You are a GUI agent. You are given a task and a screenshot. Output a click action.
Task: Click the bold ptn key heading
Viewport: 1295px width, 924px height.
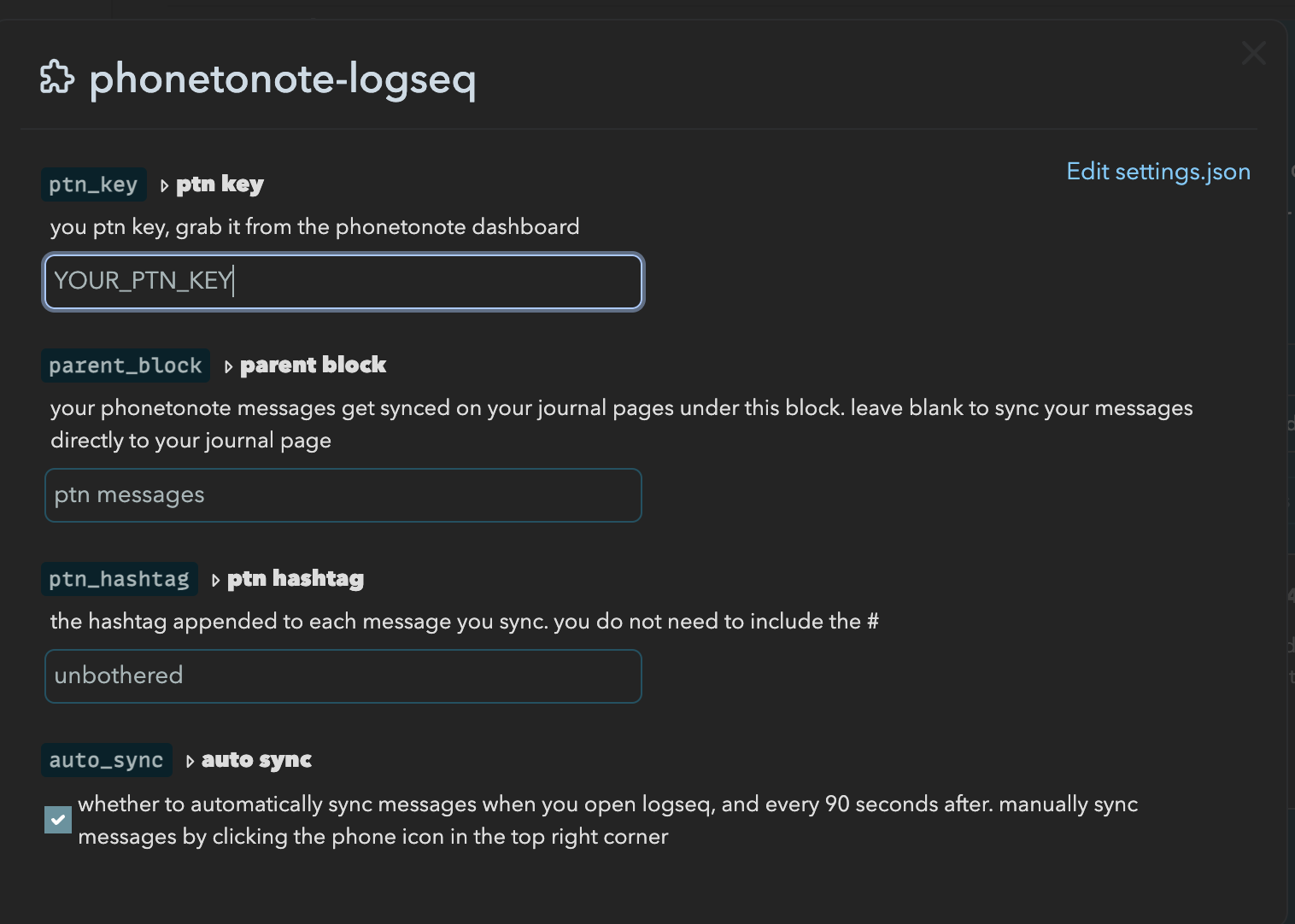220,184
